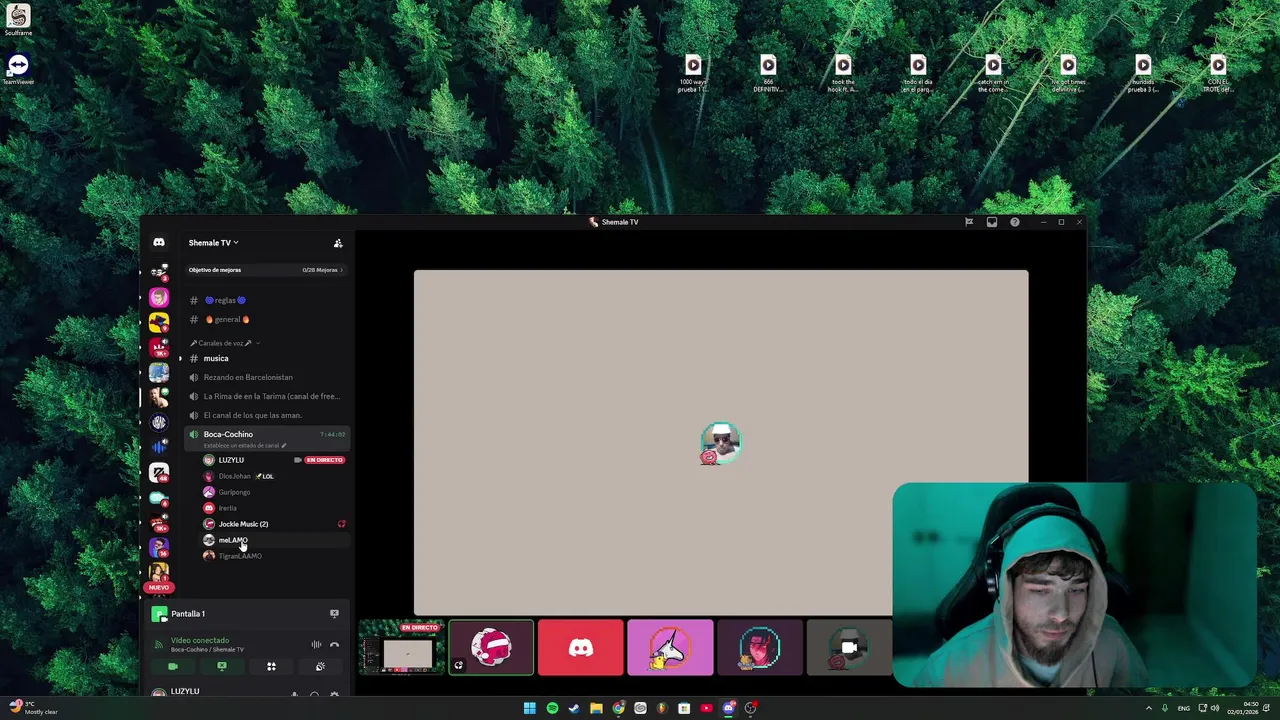Select the red Discord logo participant tile
This screenshot has width=1280, height=720.
(580, 647)
